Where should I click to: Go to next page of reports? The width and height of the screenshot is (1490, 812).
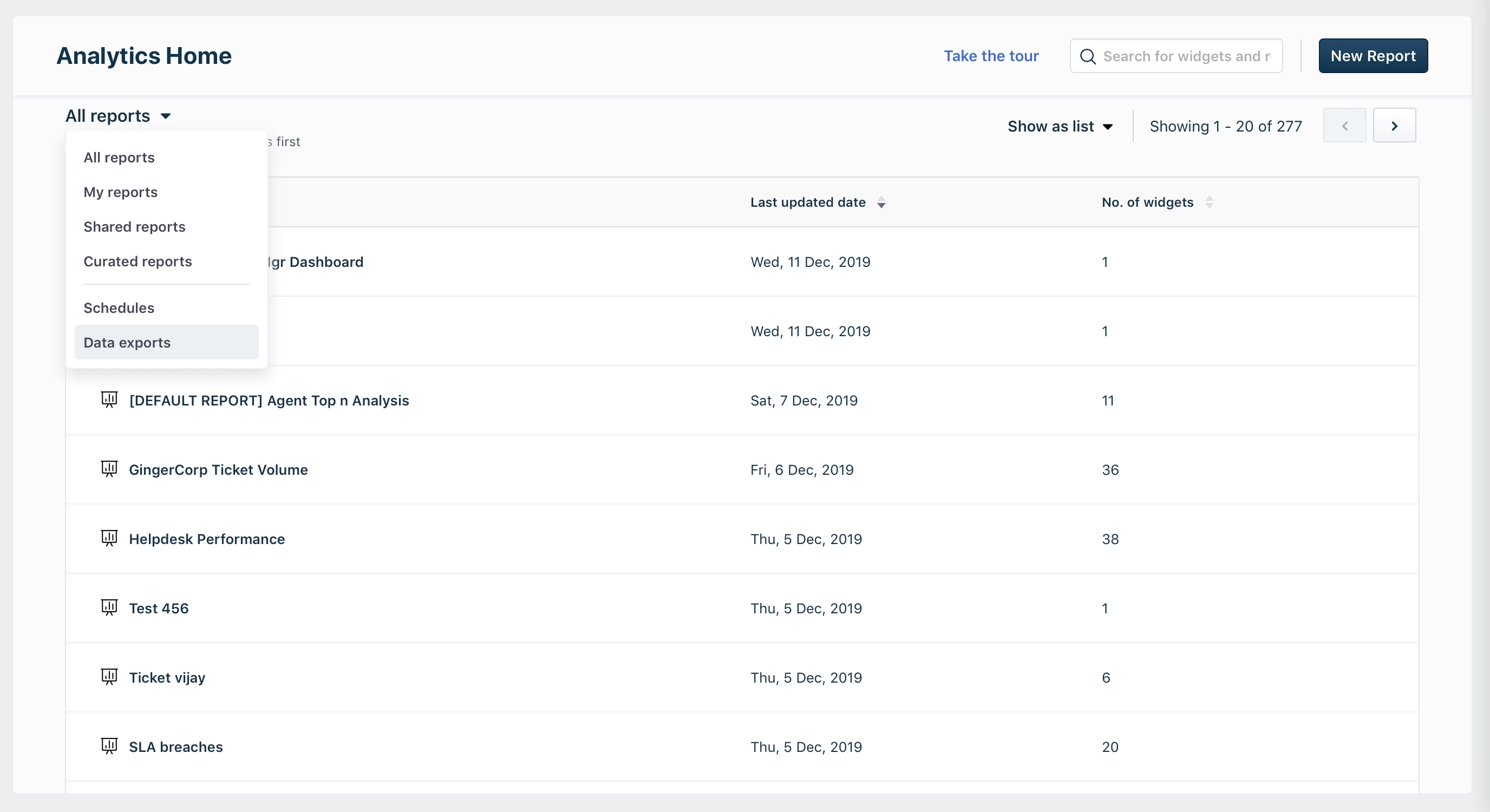point(1394,126)
